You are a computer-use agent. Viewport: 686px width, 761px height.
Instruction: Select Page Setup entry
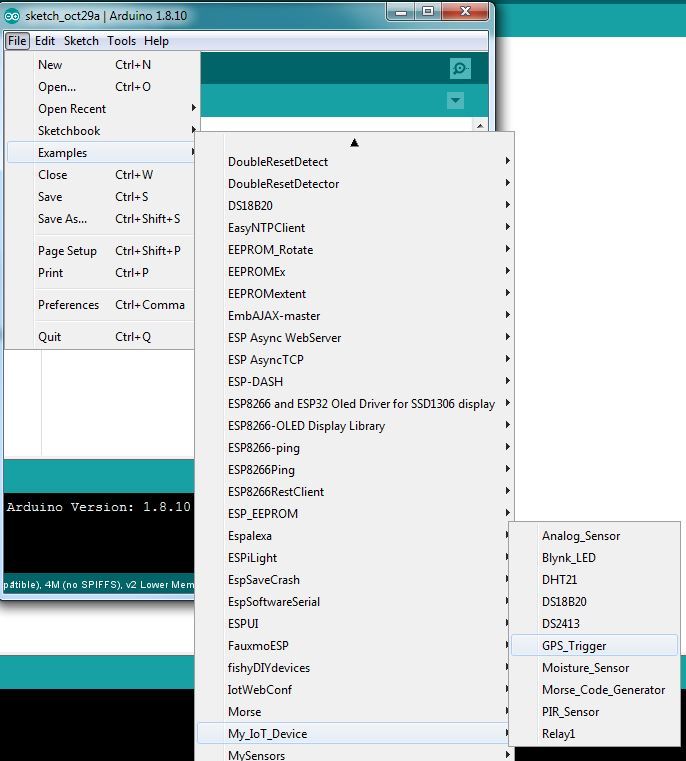(x=100, y=250)
